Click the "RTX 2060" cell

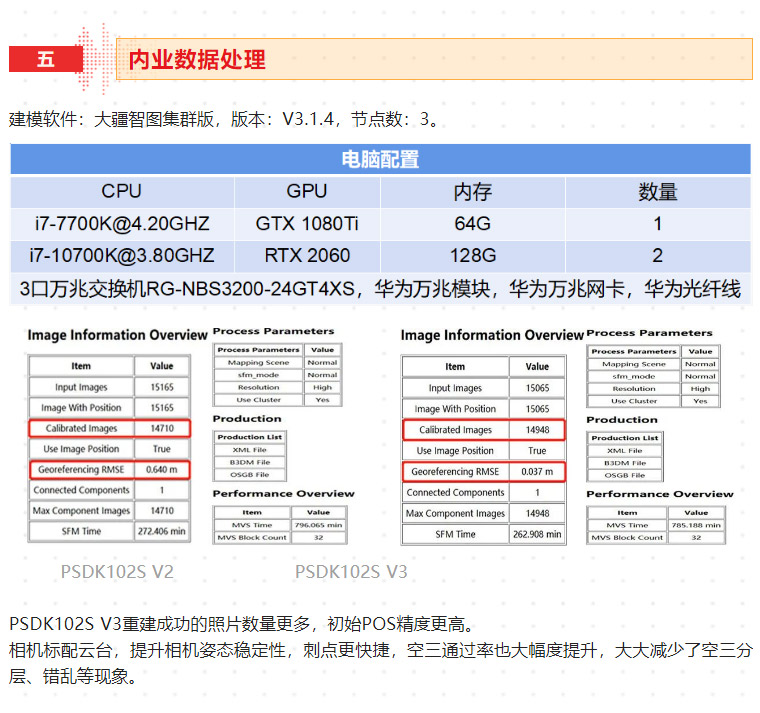tap(306, 256)
